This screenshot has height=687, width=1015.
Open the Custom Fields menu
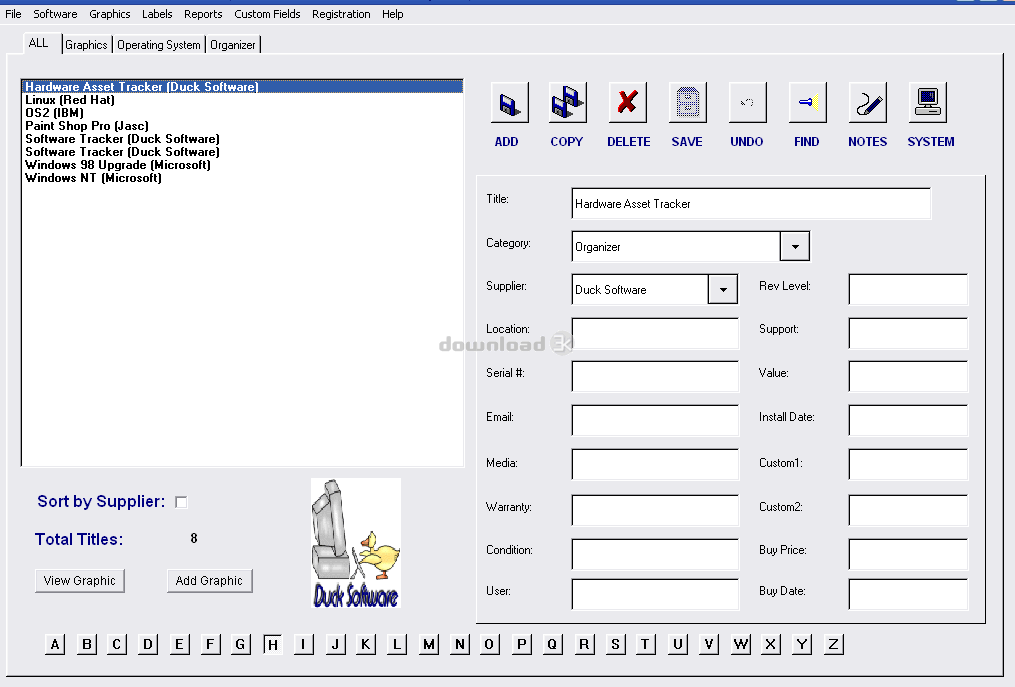pyautogui.click(x=267, y=14)
